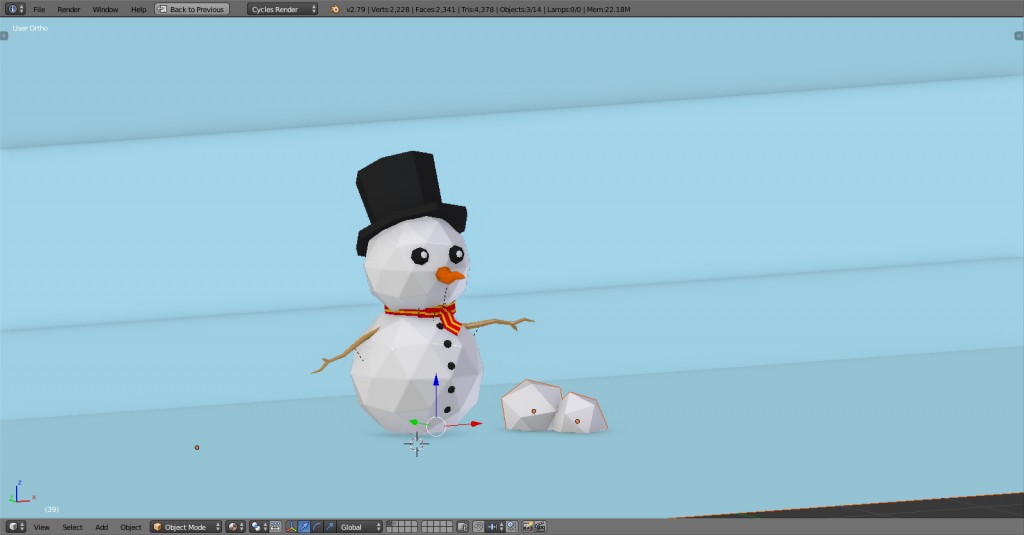Click the left snow rock object

pyautogui.click(x=530, y=406)
